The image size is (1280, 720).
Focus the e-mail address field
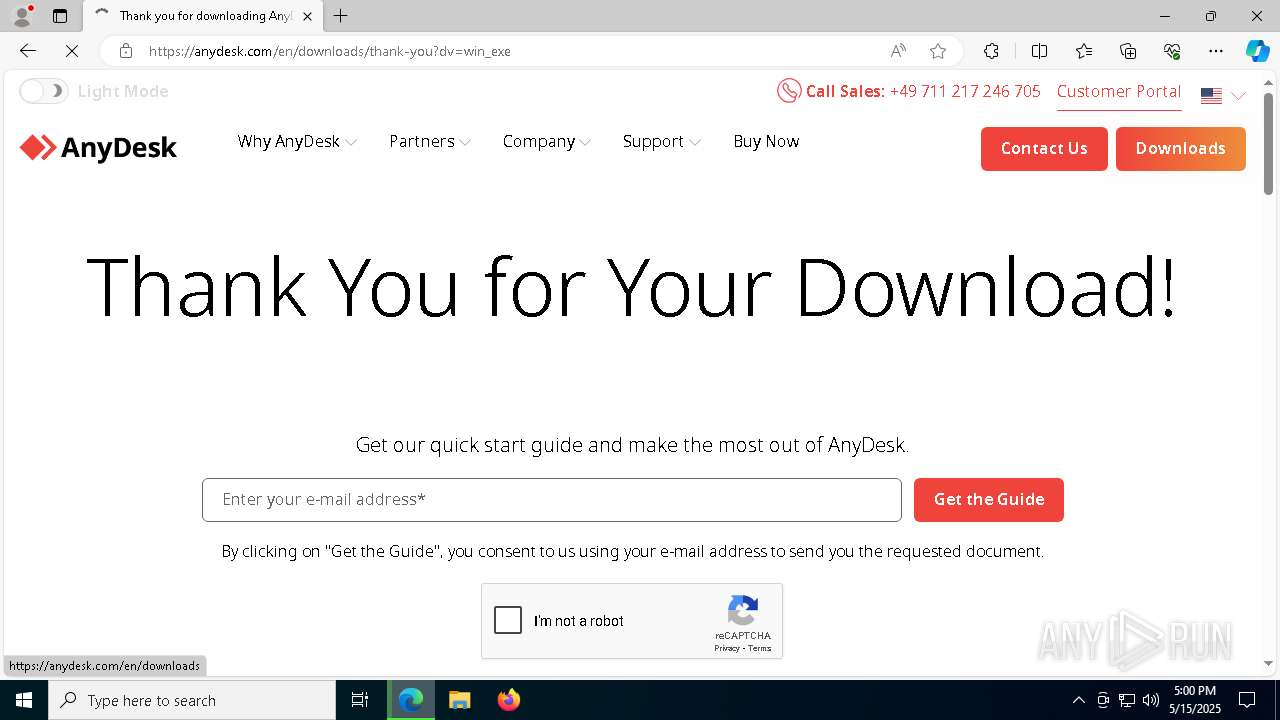click(x=552, y=500)
